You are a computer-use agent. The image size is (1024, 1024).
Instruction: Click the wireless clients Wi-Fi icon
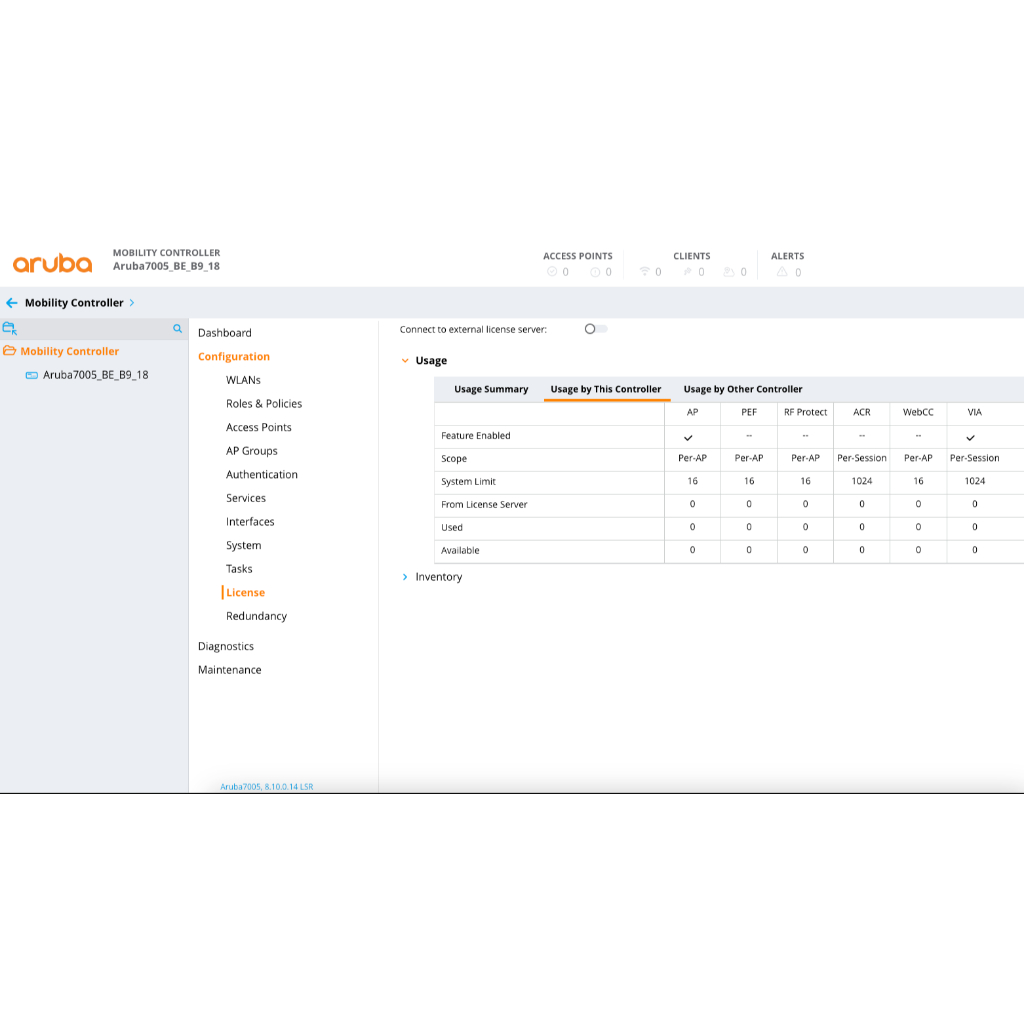[645, 272]
